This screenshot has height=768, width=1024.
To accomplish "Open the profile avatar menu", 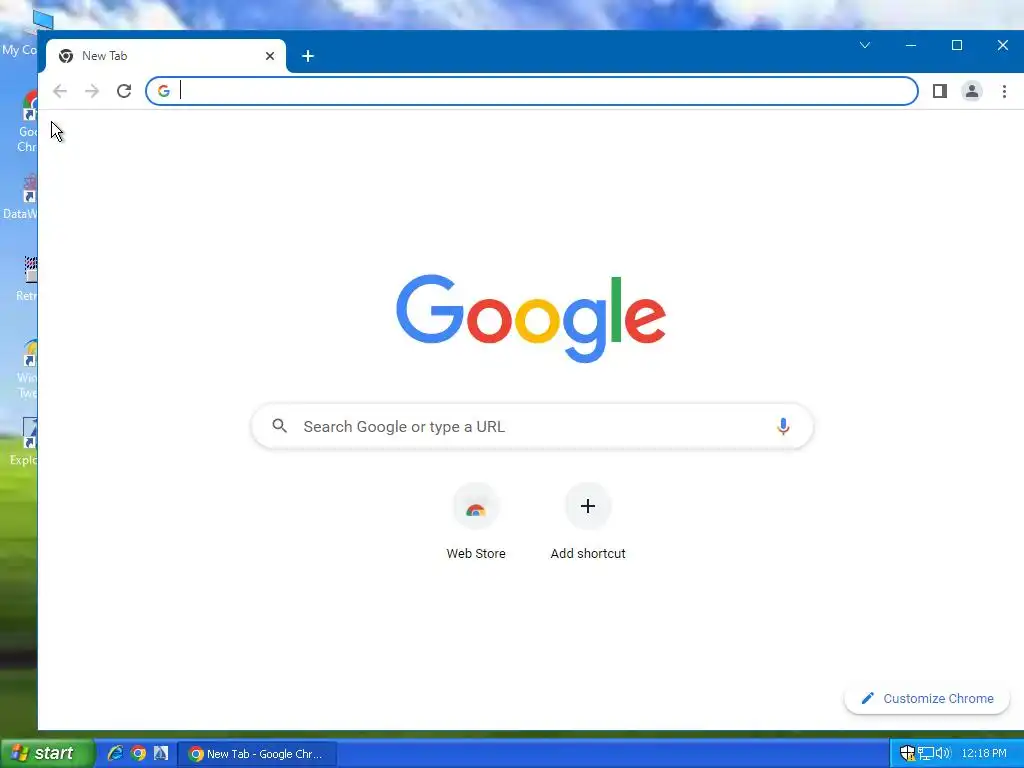I will [972, 91].
